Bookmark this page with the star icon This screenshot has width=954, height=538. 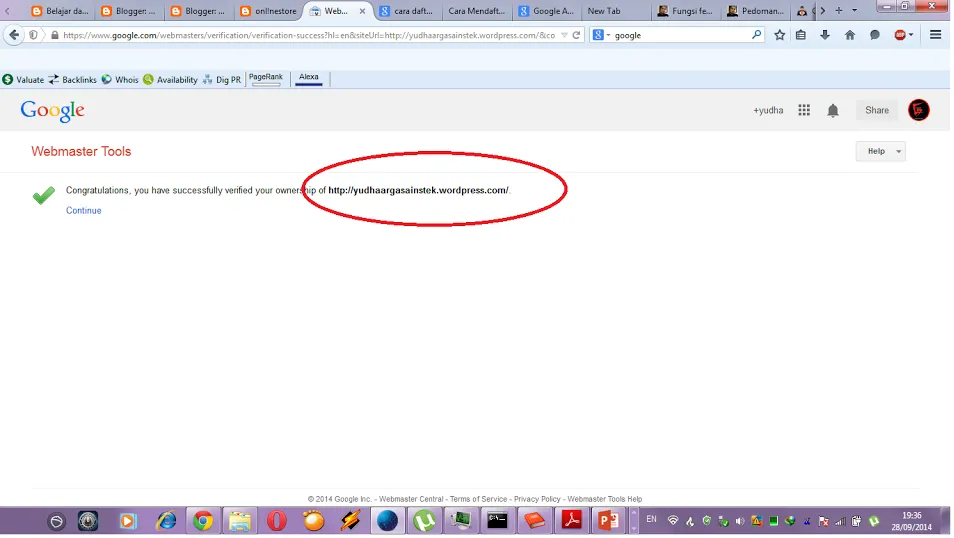tap(779, 35)
